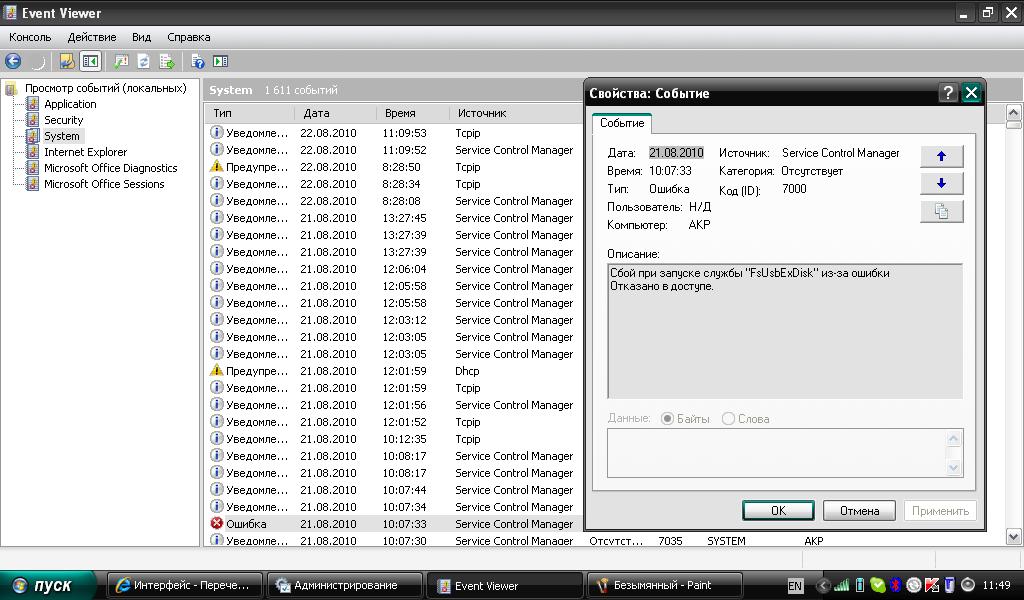
Task: Click scroll down arrow of event list scrollbar
Action: [x=1013, y=537]
